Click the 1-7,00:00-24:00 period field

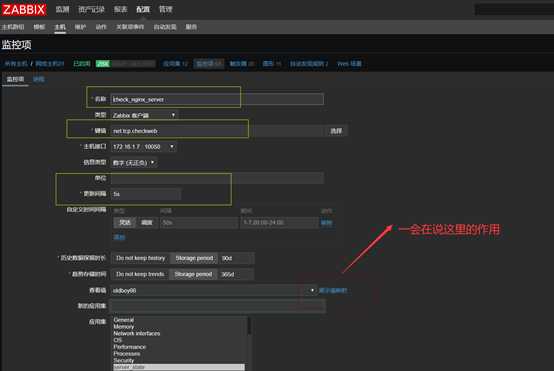[279, 222]
